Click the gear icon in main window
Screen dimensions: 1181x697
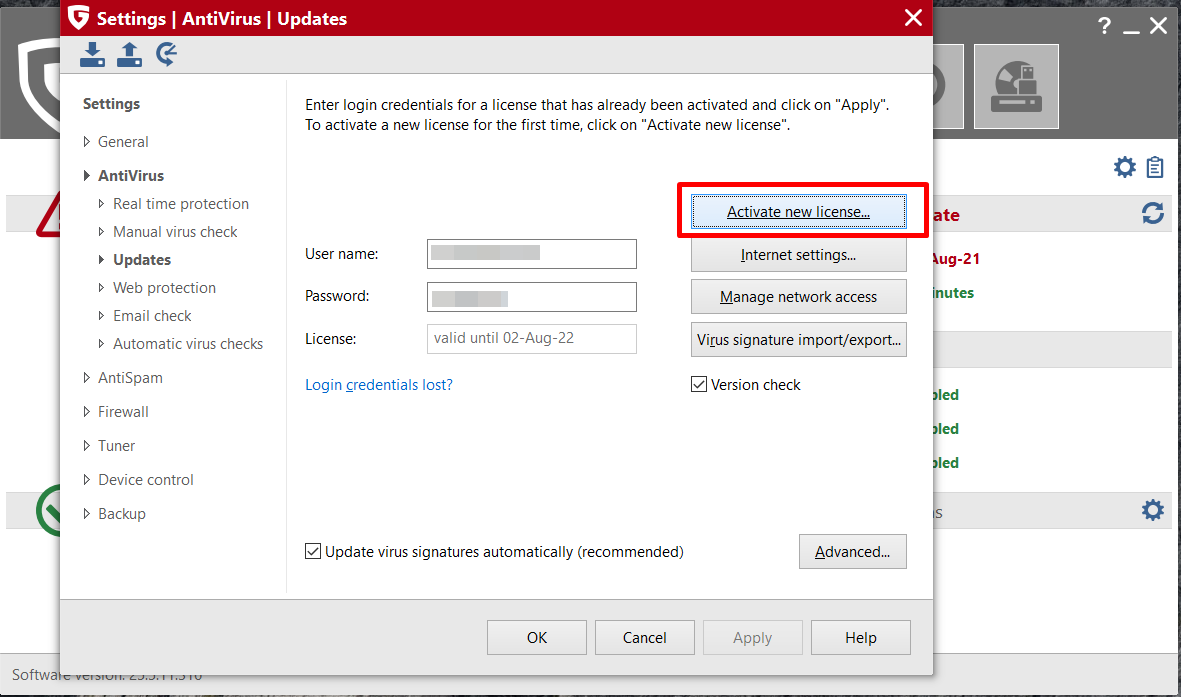[x=1125, y=167]
